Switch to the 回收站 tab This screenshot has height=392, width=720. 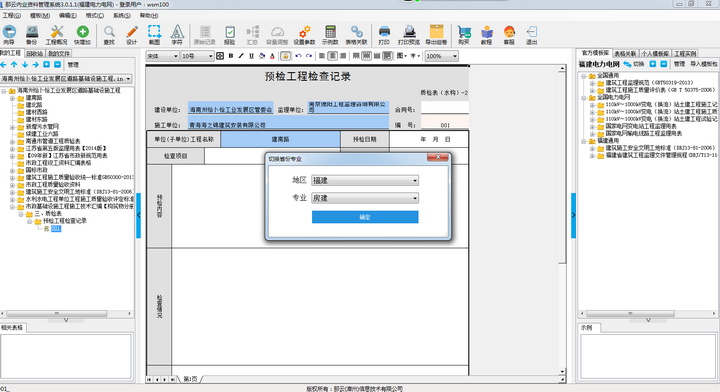[34, 54]
